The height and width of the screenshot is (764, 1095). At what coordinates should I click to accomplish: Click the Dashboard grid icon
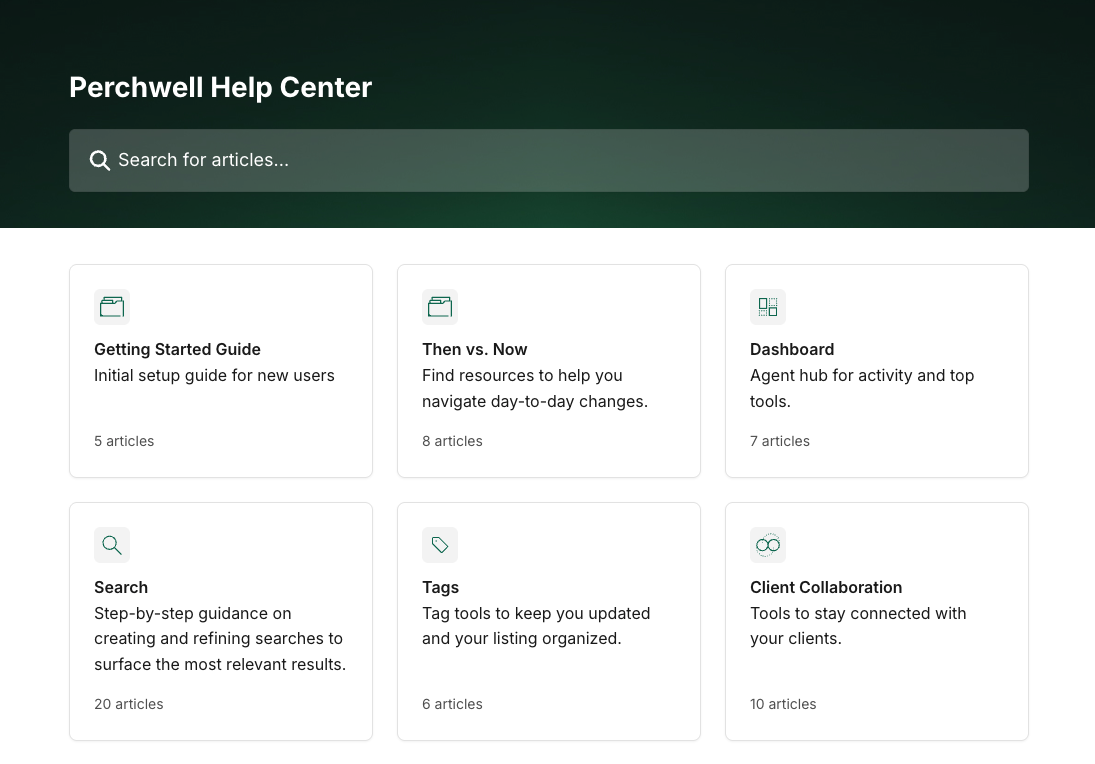pyautogui.click(x=768, y=307)
